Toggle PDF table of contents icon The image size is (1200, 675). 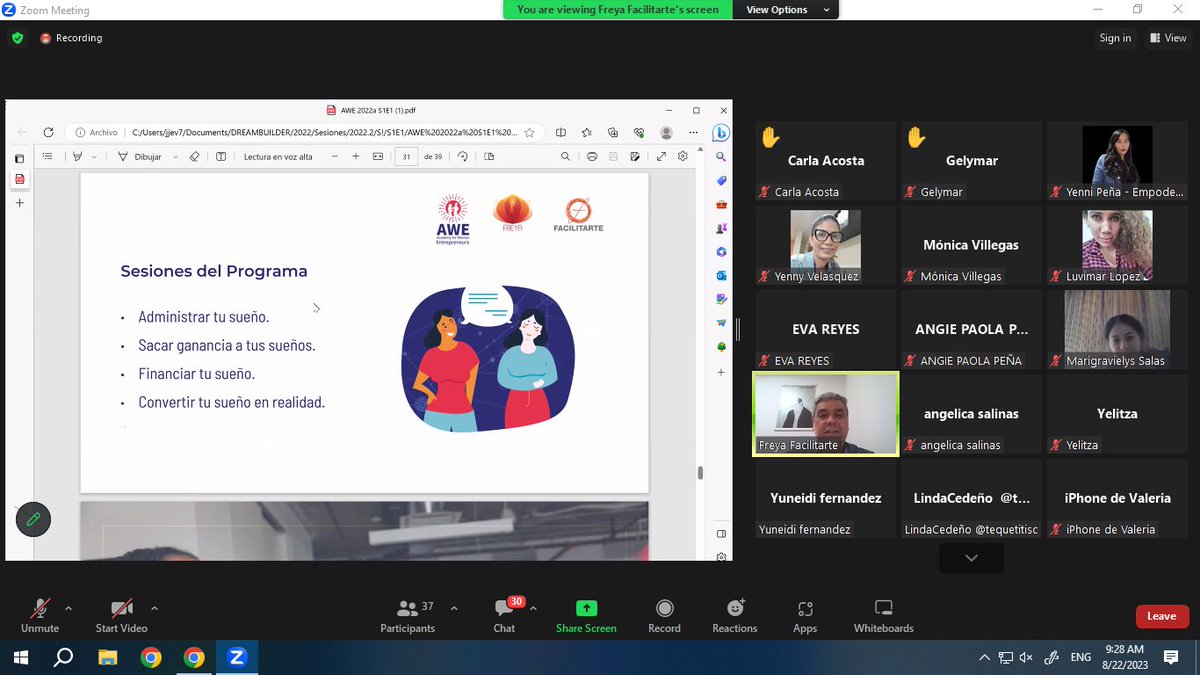tap(47, 156)
